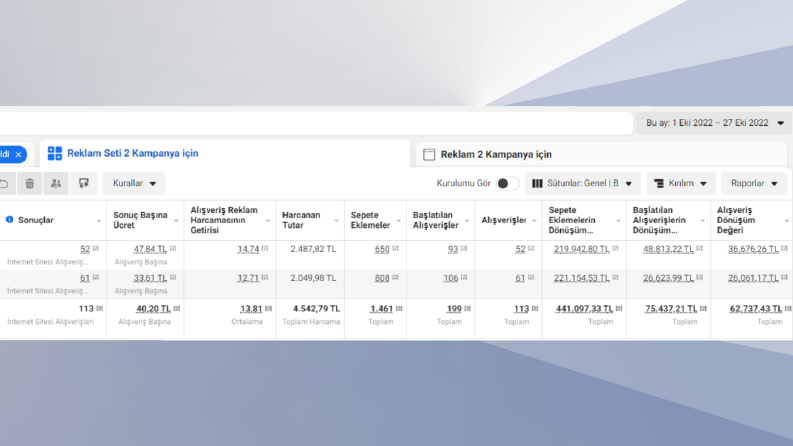Image resolution: width=793 pixels, height=446 pixels.
Task: Click footnote marker beside total 1.461
Action: click(399, 307)
